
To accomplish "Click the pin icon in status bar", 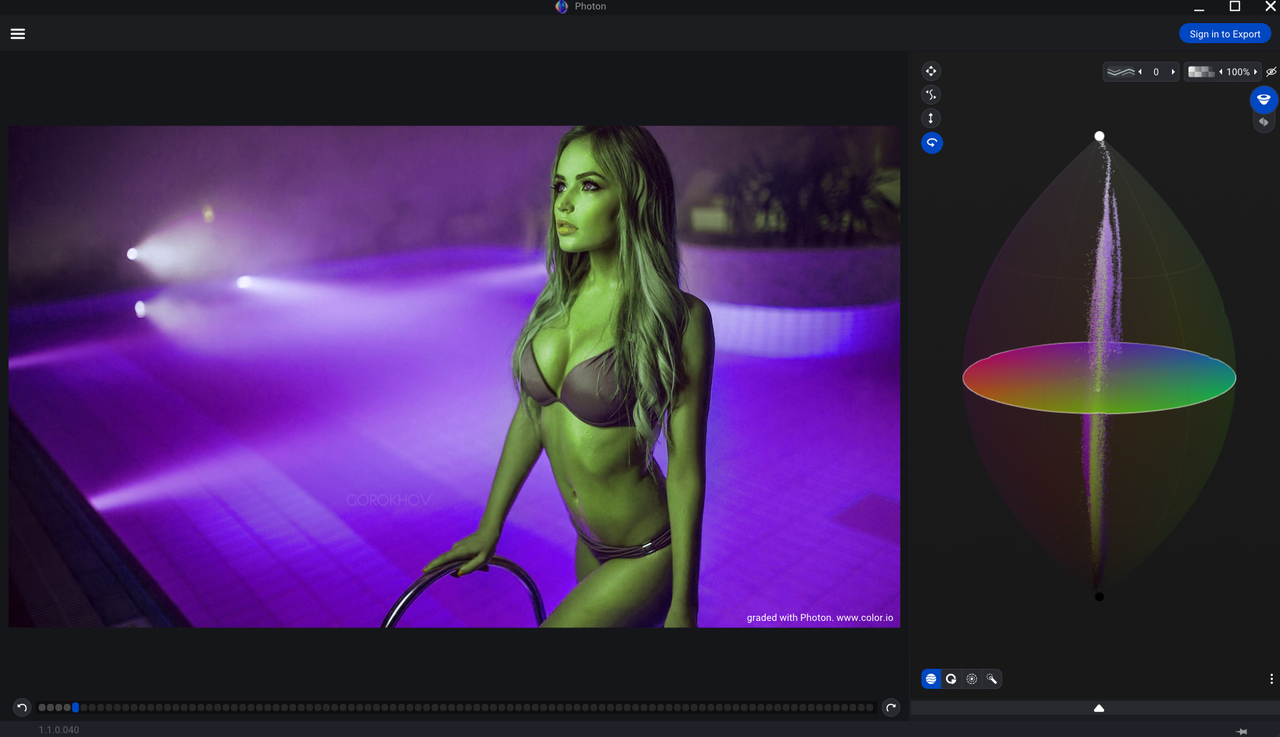I will [1242, 731].
